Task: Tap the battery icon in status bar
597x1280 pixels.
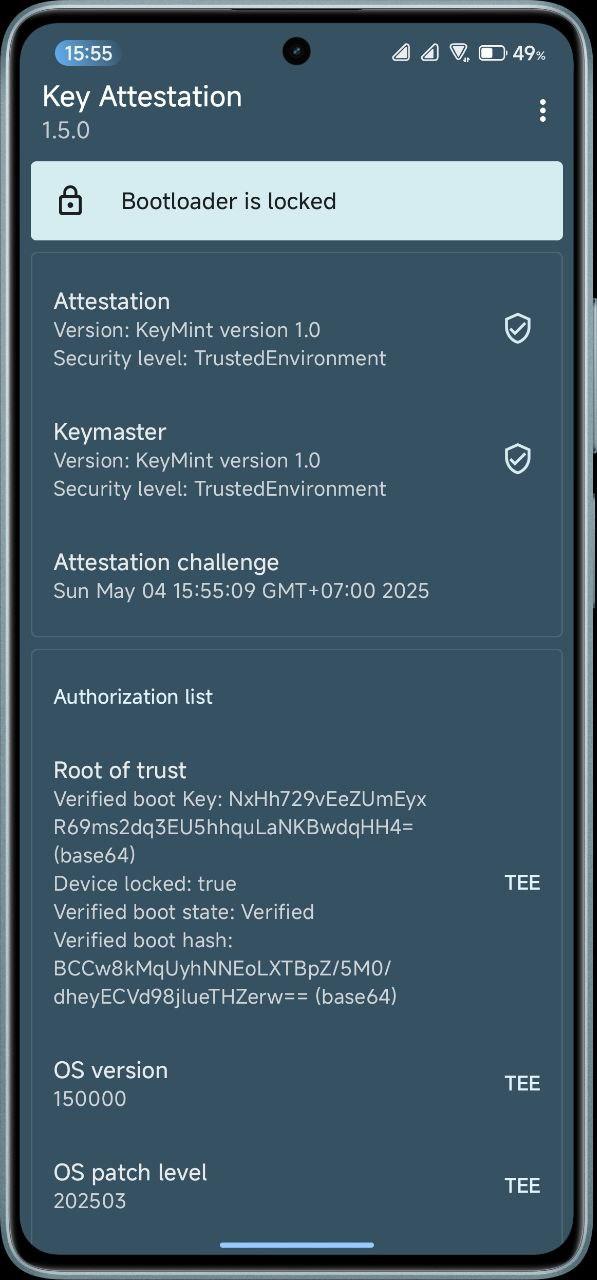Action: coord(492,53)
